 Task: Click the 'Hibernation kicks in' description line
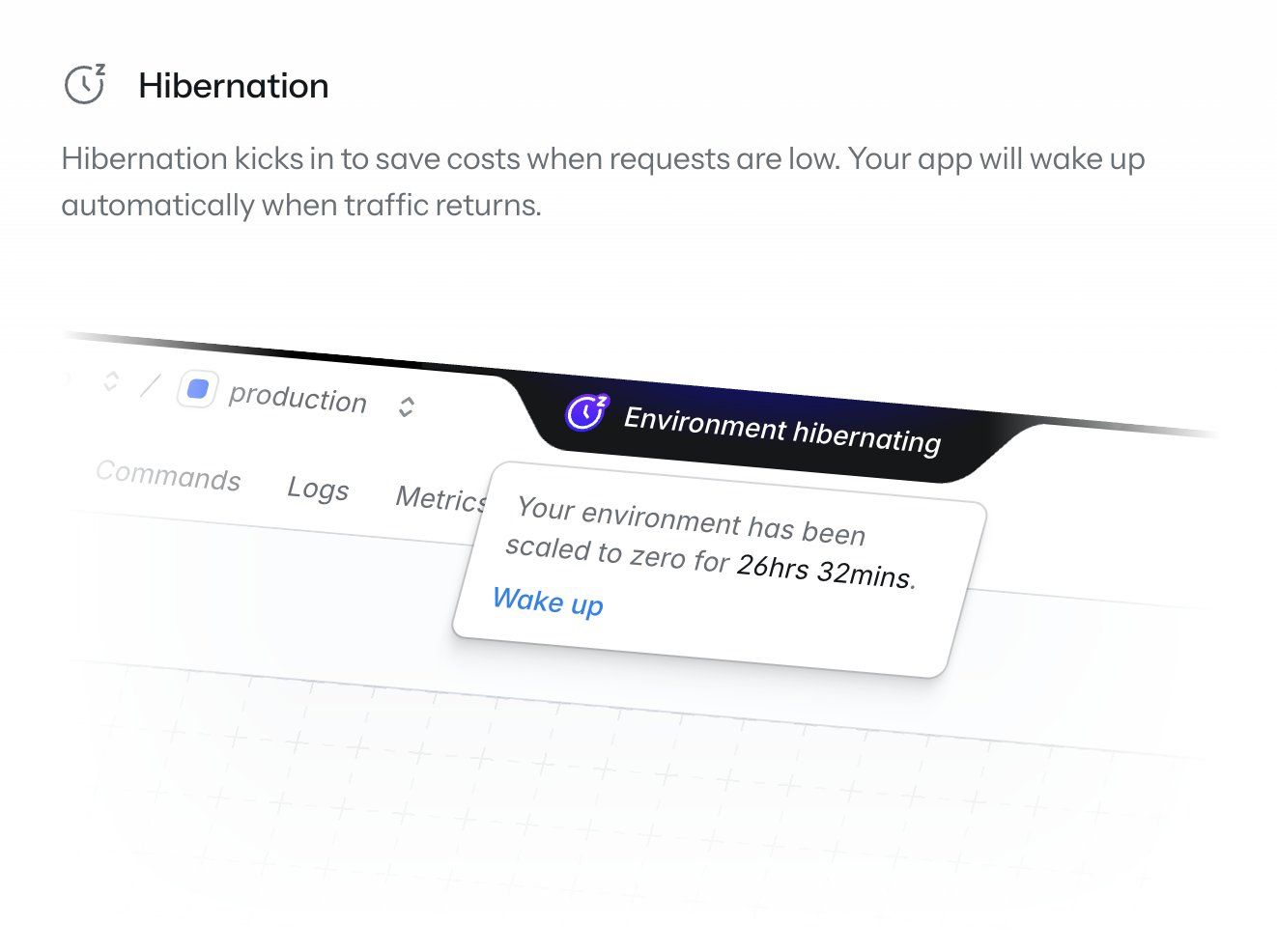tap(603, 158)
